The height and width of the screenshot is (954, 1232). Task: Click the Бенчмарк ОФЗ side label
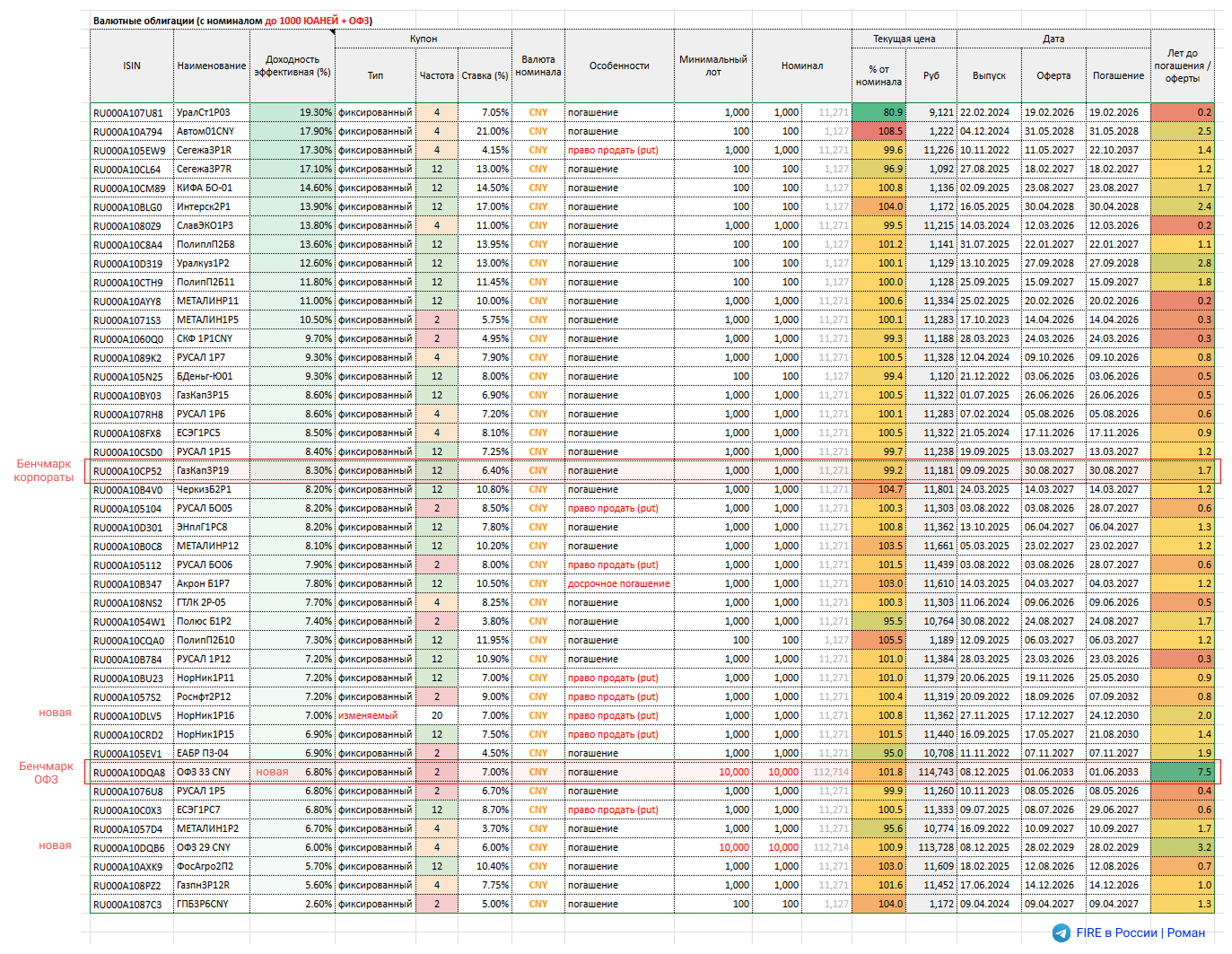click(46, 773)
